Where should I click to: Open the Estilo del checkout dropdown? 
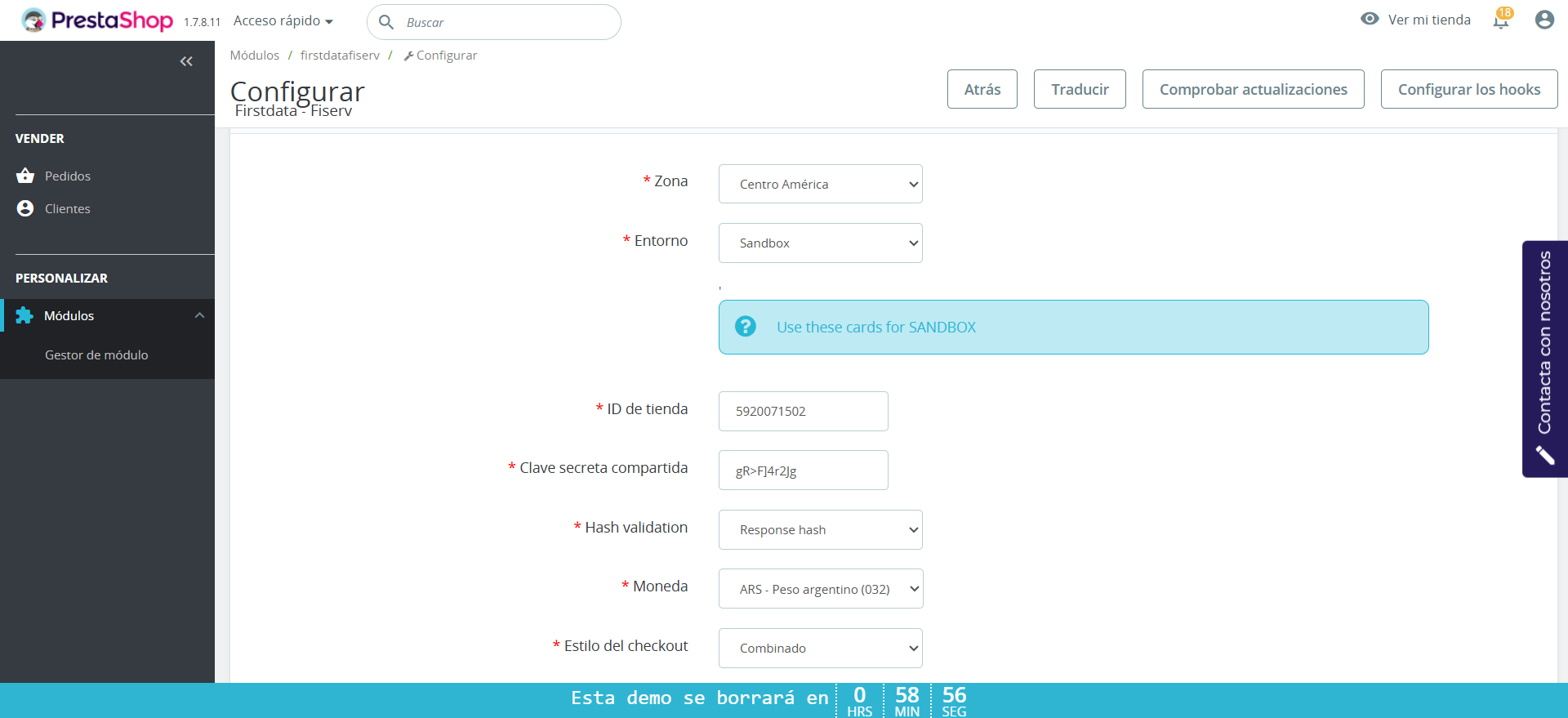click(x=821, y=648)
